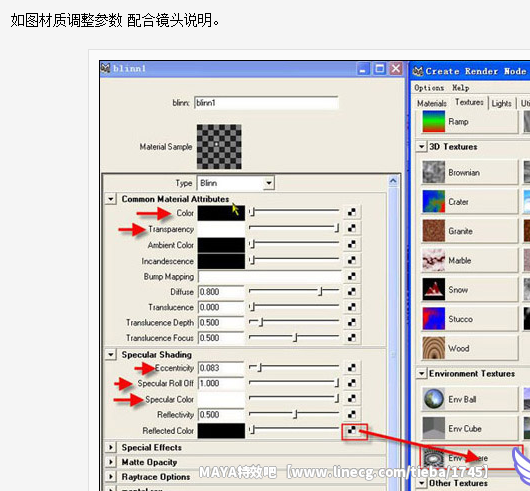The image size is (530, 491).
Task: Click the Color attribute map button
Action: (352, 212)
